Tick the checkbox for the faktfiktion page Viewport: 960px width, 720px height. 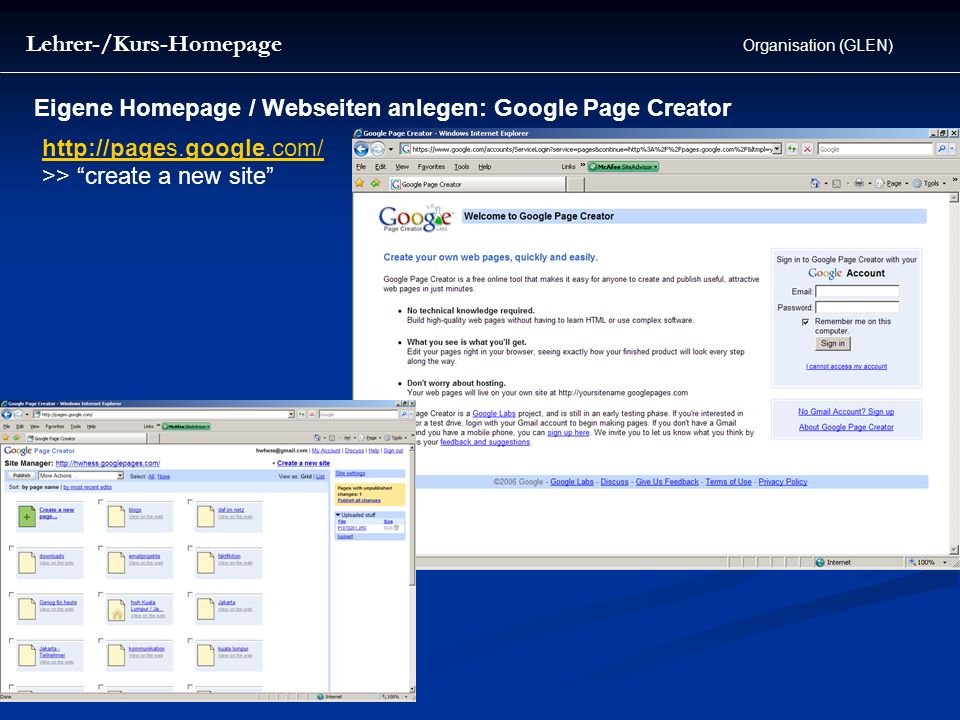click(190, 548)
